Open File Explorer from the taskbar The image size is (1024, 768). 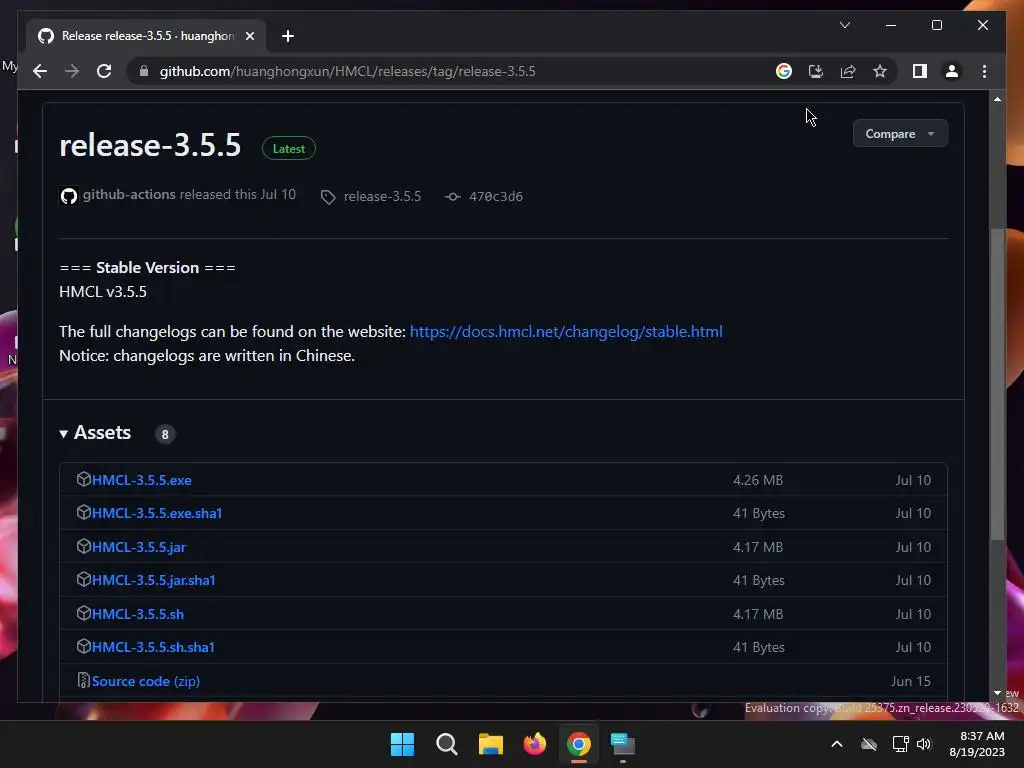[490, 744]
